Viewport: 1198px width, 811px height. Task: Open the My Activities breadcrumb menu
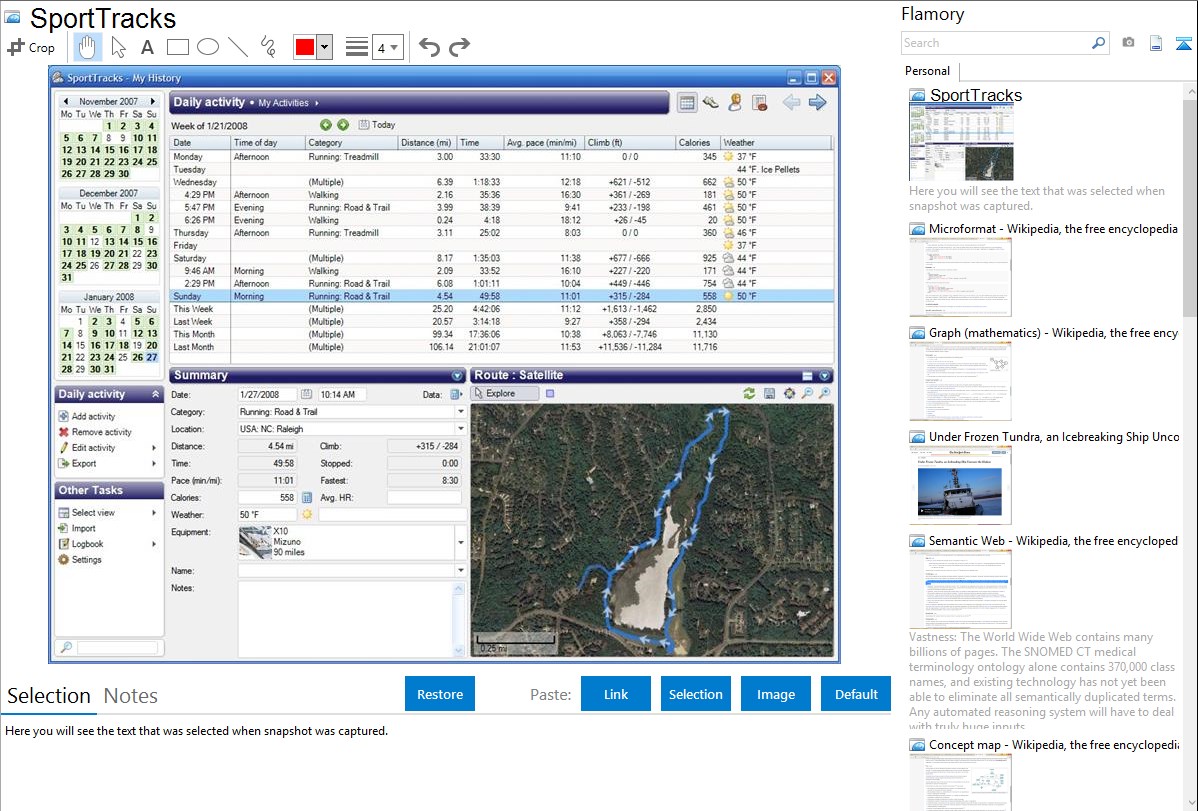288,102
